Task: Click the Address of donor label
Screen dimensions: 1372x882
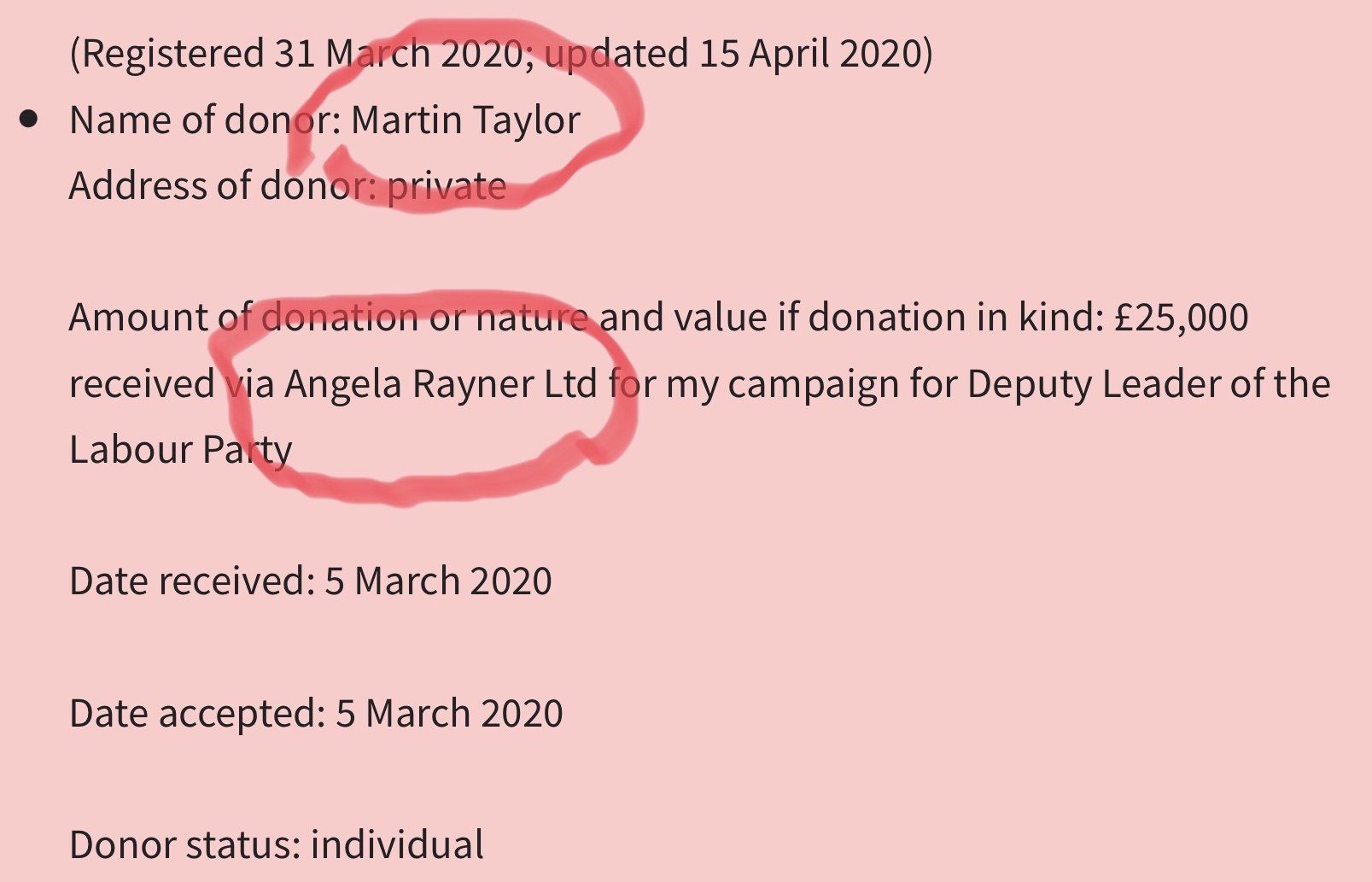Action: click(x=223, y=185)
